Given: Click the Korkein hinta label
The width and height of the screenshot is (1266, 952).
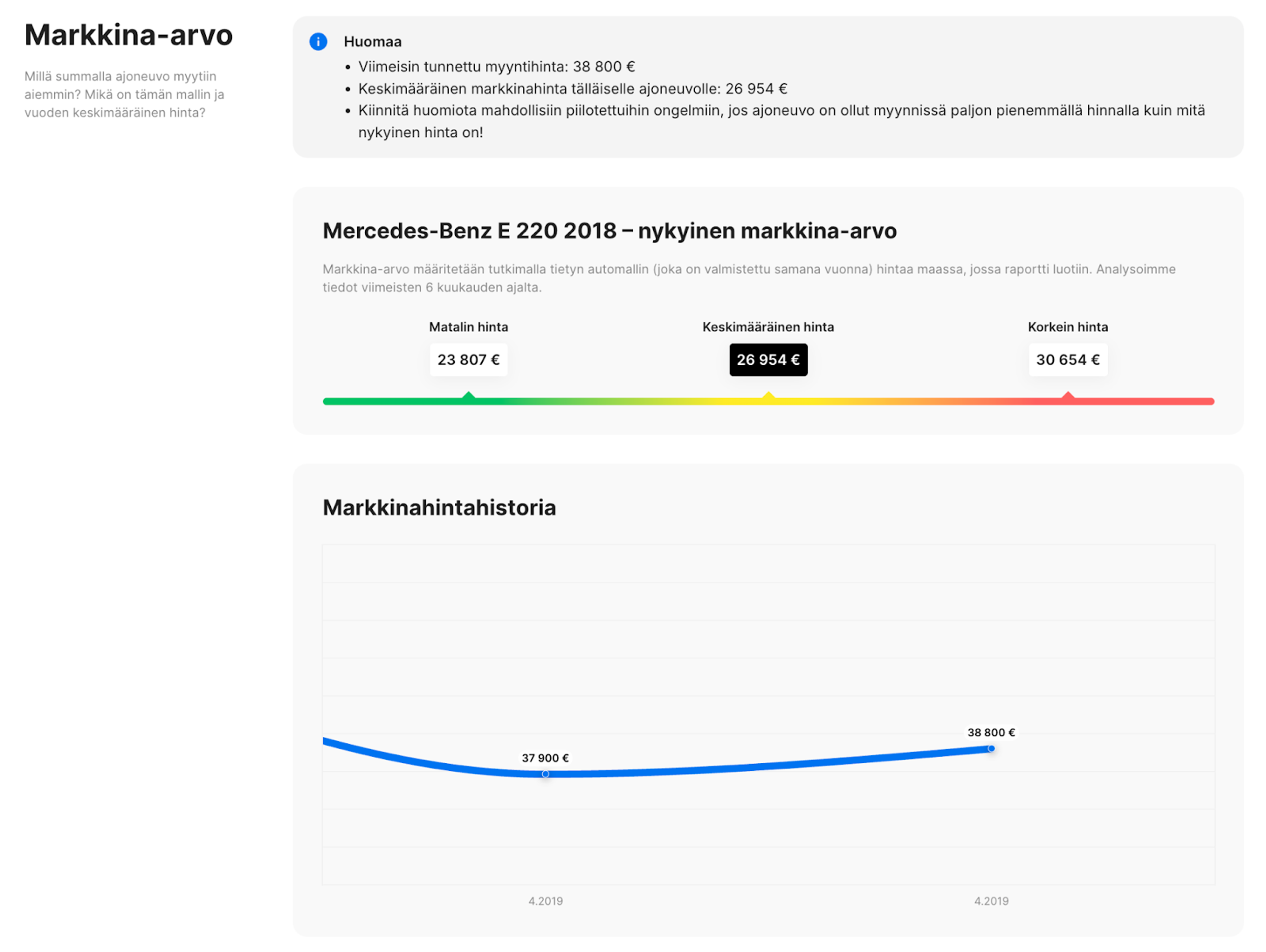Looking at the screenshot, I should coord(1068,327).
